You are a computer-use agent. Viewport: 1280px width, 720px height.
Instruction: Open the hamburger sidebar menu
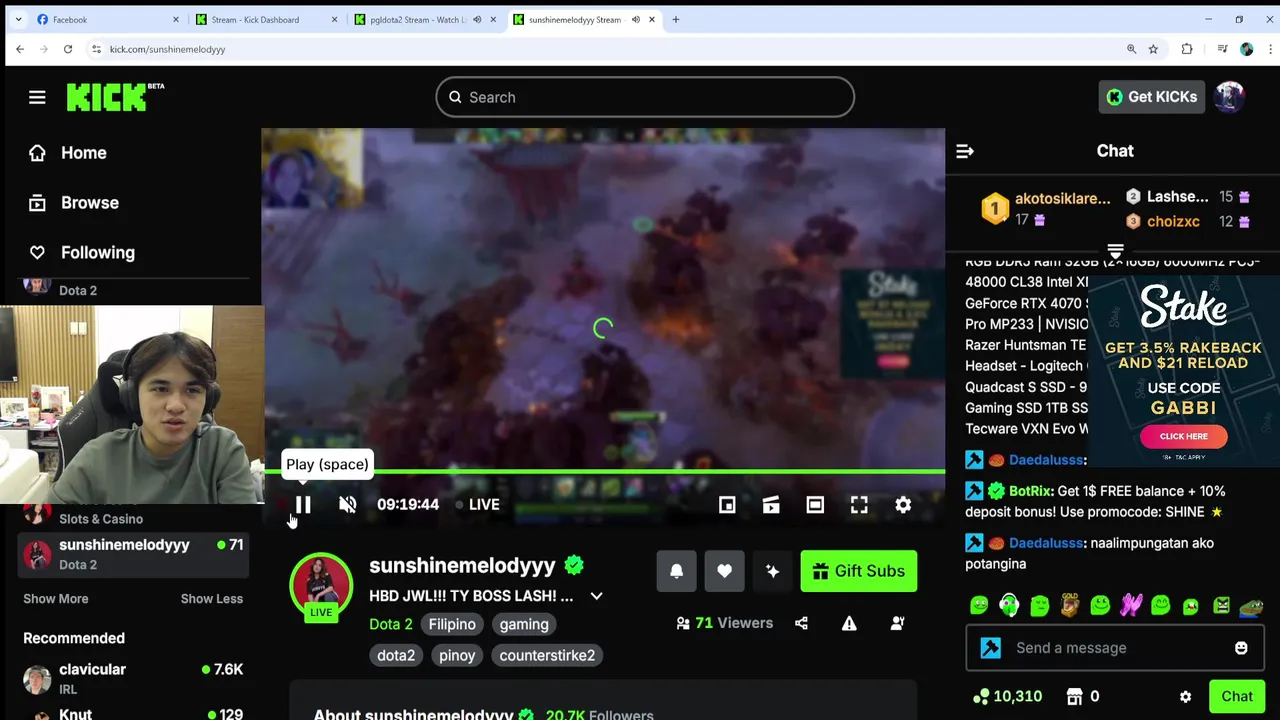[37, 97]
